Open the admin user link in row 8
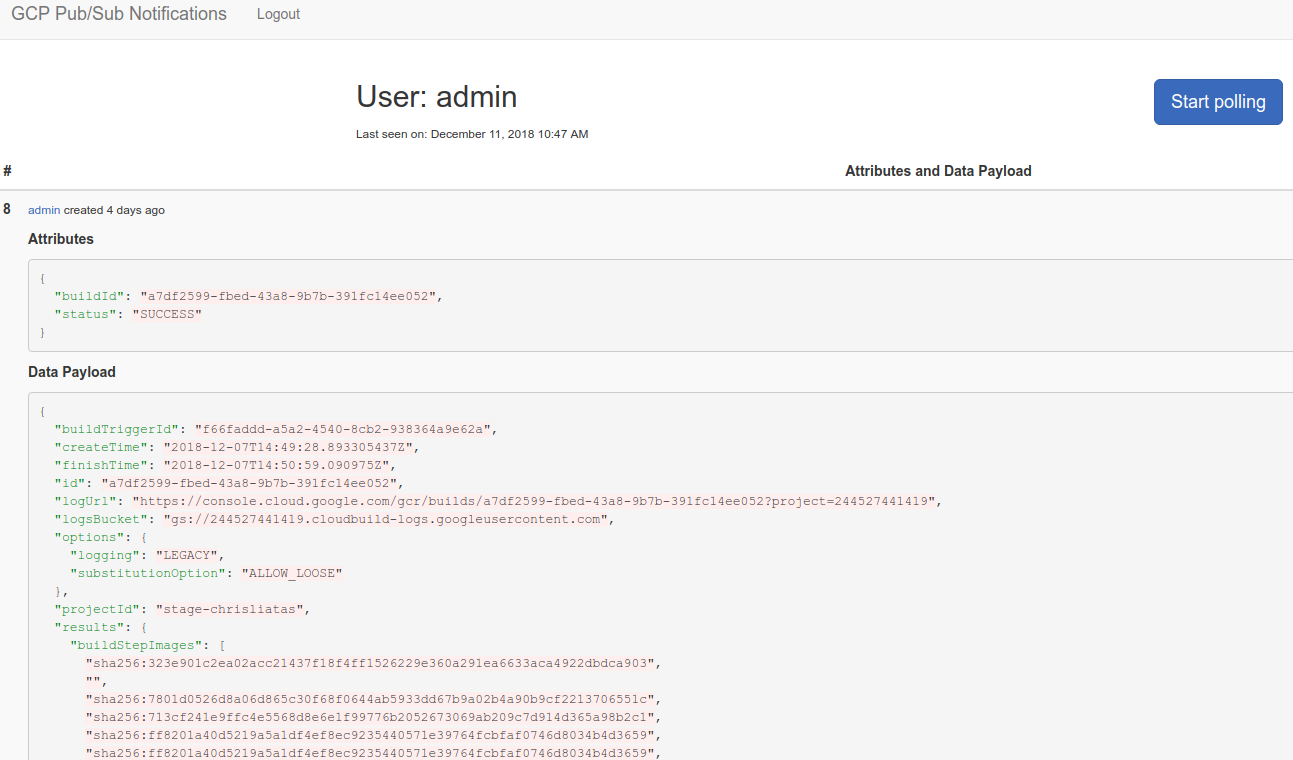The image size is (1293, 760). (43, 210)
